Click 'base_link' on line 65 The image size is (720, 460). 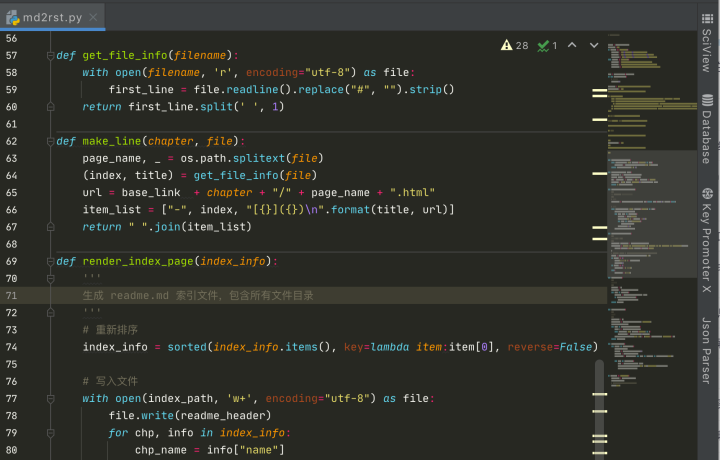151,193
